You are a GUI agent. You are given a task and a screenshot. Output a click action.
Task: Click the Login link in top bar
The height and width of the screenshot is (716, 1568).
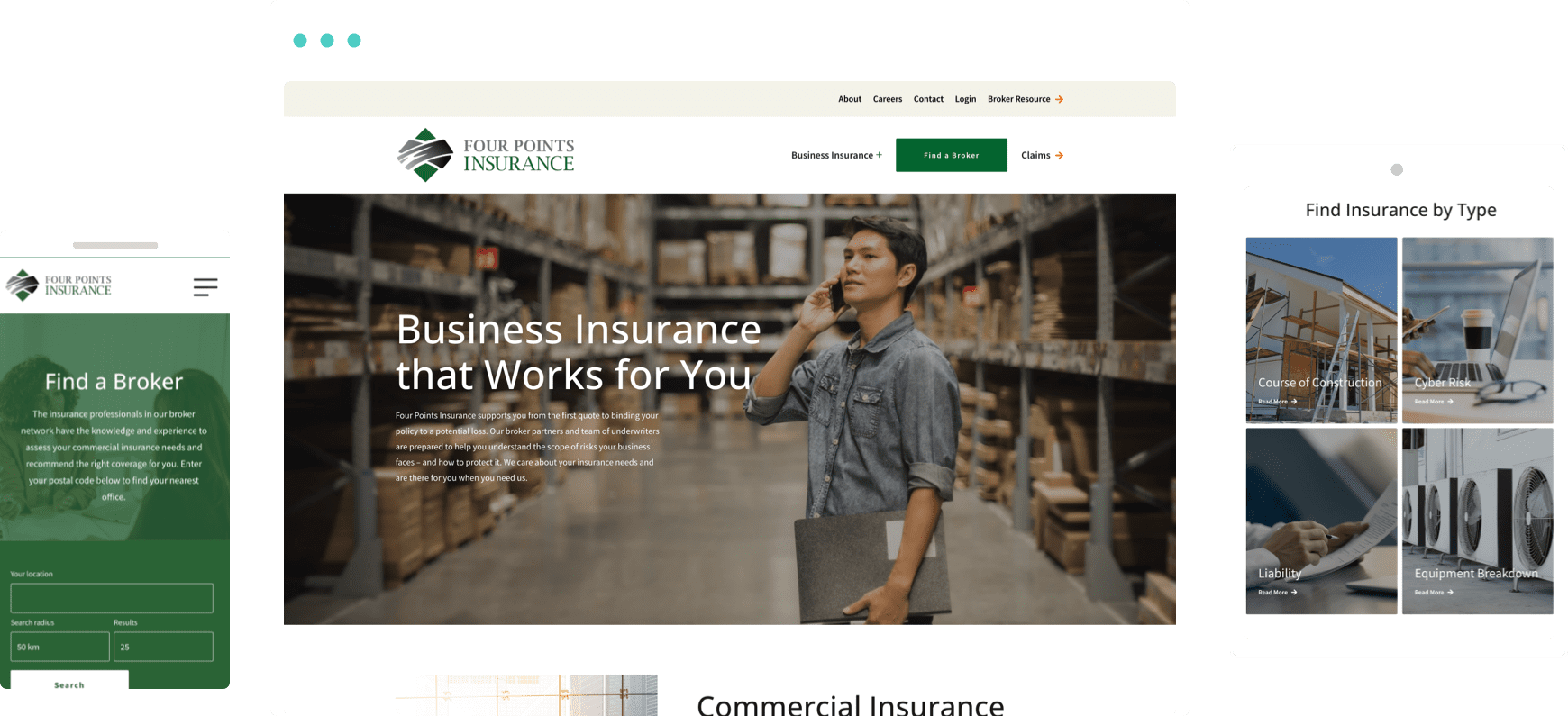coord(965,99)
